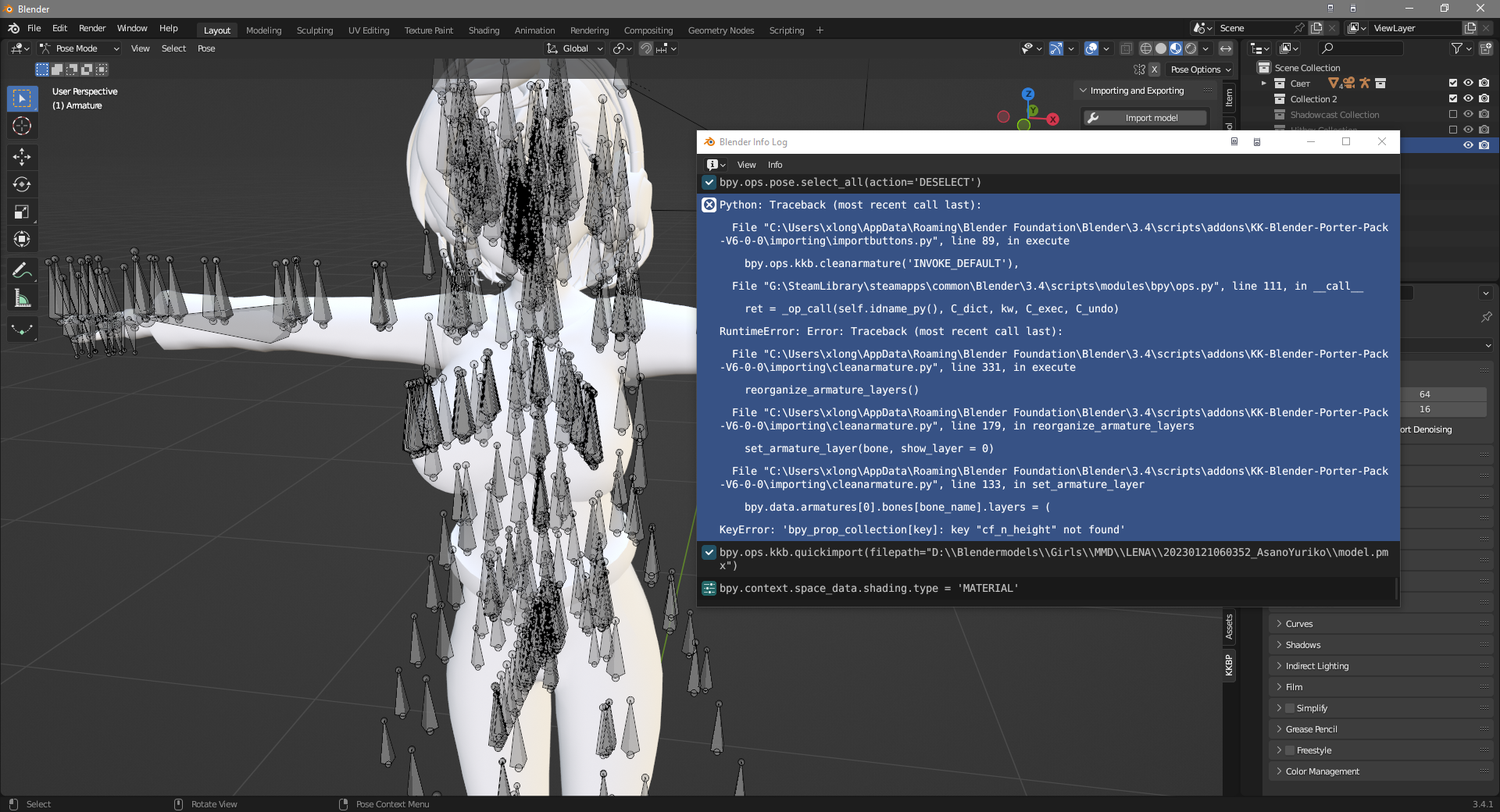The height and width of the screenshot is (812, 1500).
Task: Hide the Свет collection with the eye toggle
Action: [1470, 84]
